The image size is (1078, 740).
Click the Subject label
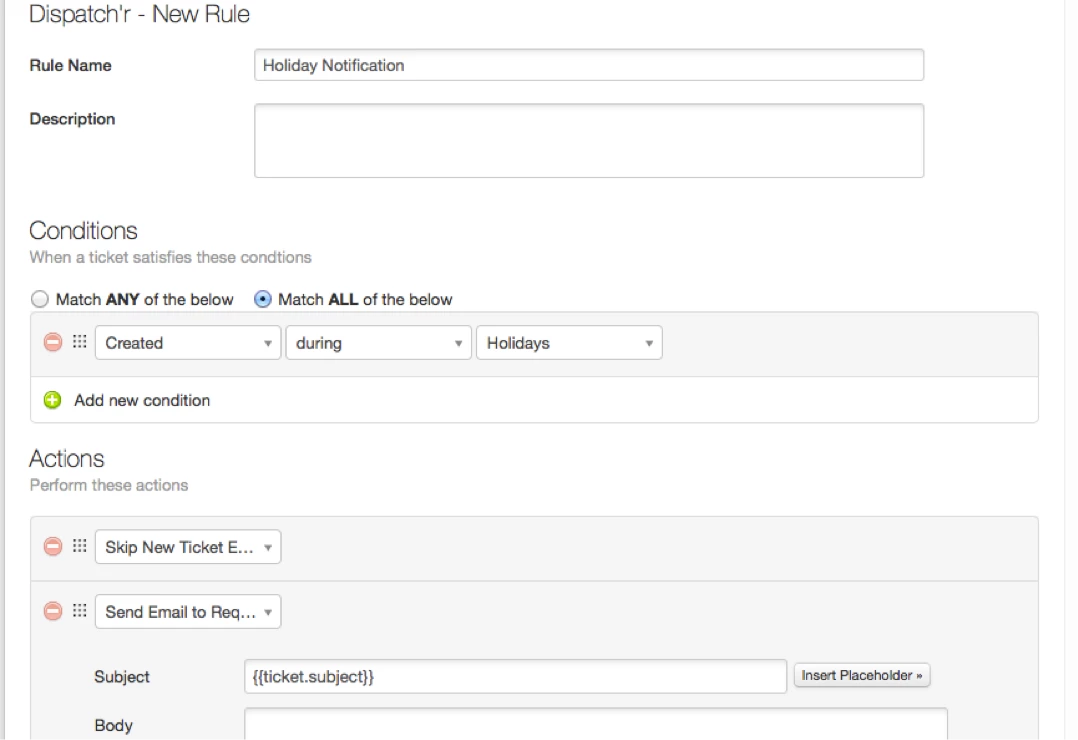[x=122, y=677]
